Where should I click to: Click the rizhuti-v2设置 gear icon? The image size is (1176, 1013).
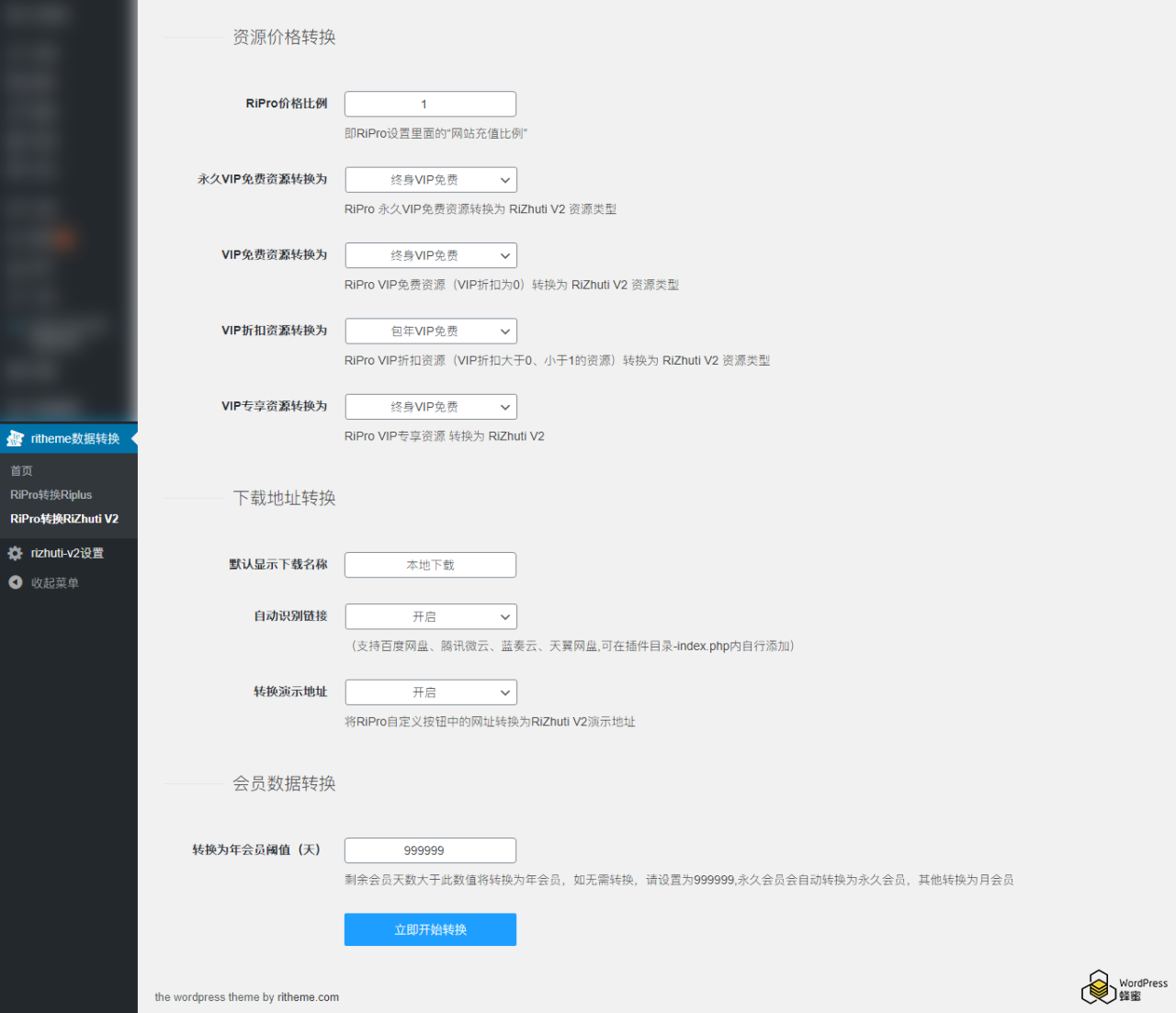point(15,553)
